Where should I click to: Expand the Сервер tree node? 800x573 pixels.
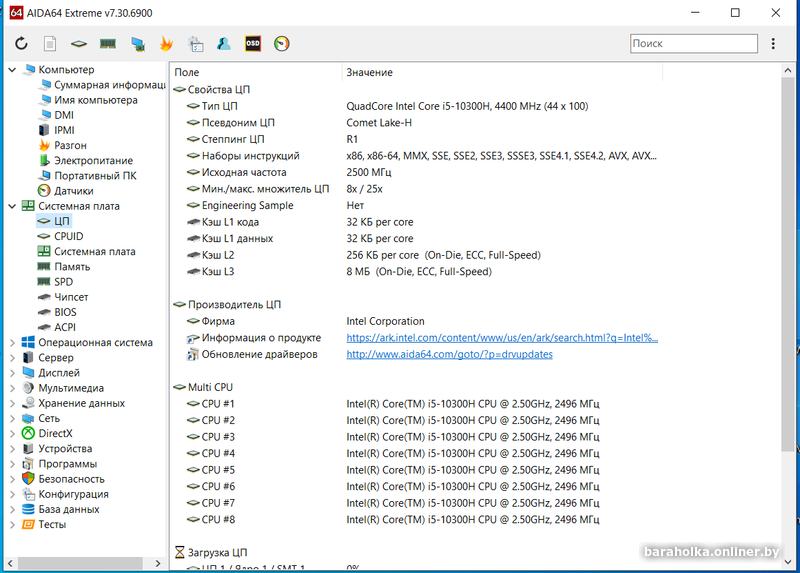(x=13, y=358)
